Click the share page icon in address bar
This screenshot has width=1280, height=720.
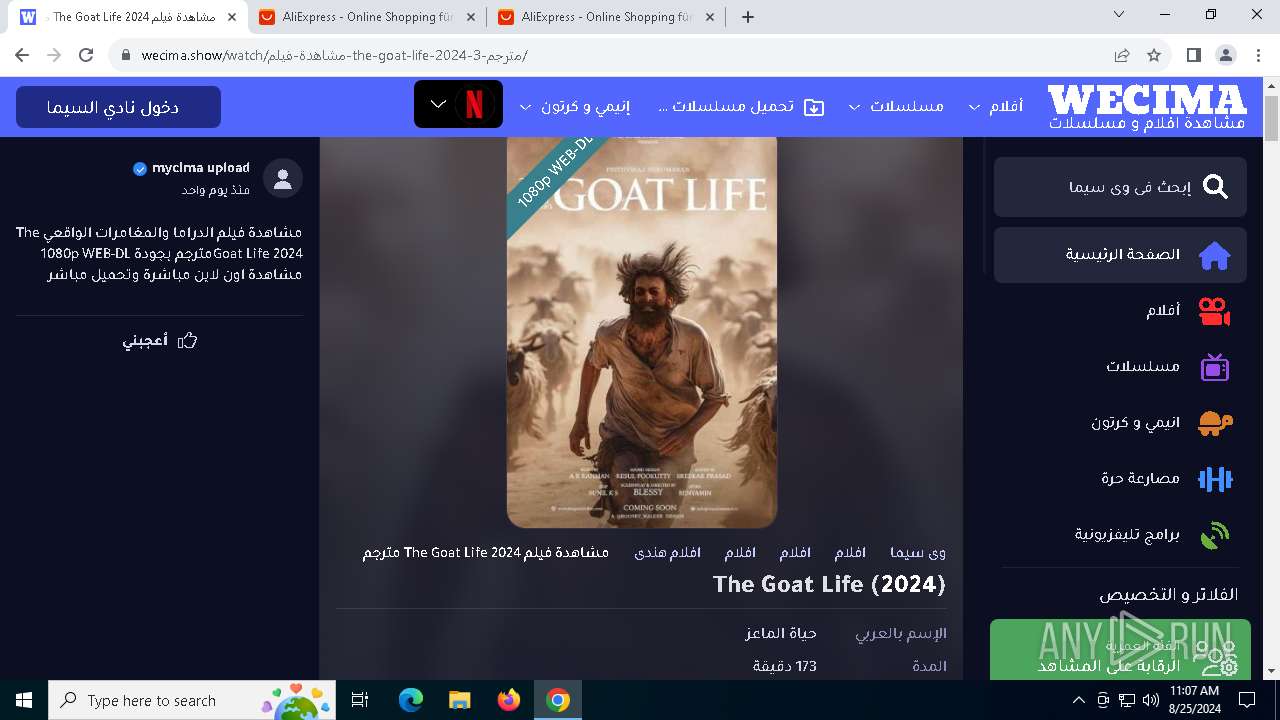coord(1122,56)
